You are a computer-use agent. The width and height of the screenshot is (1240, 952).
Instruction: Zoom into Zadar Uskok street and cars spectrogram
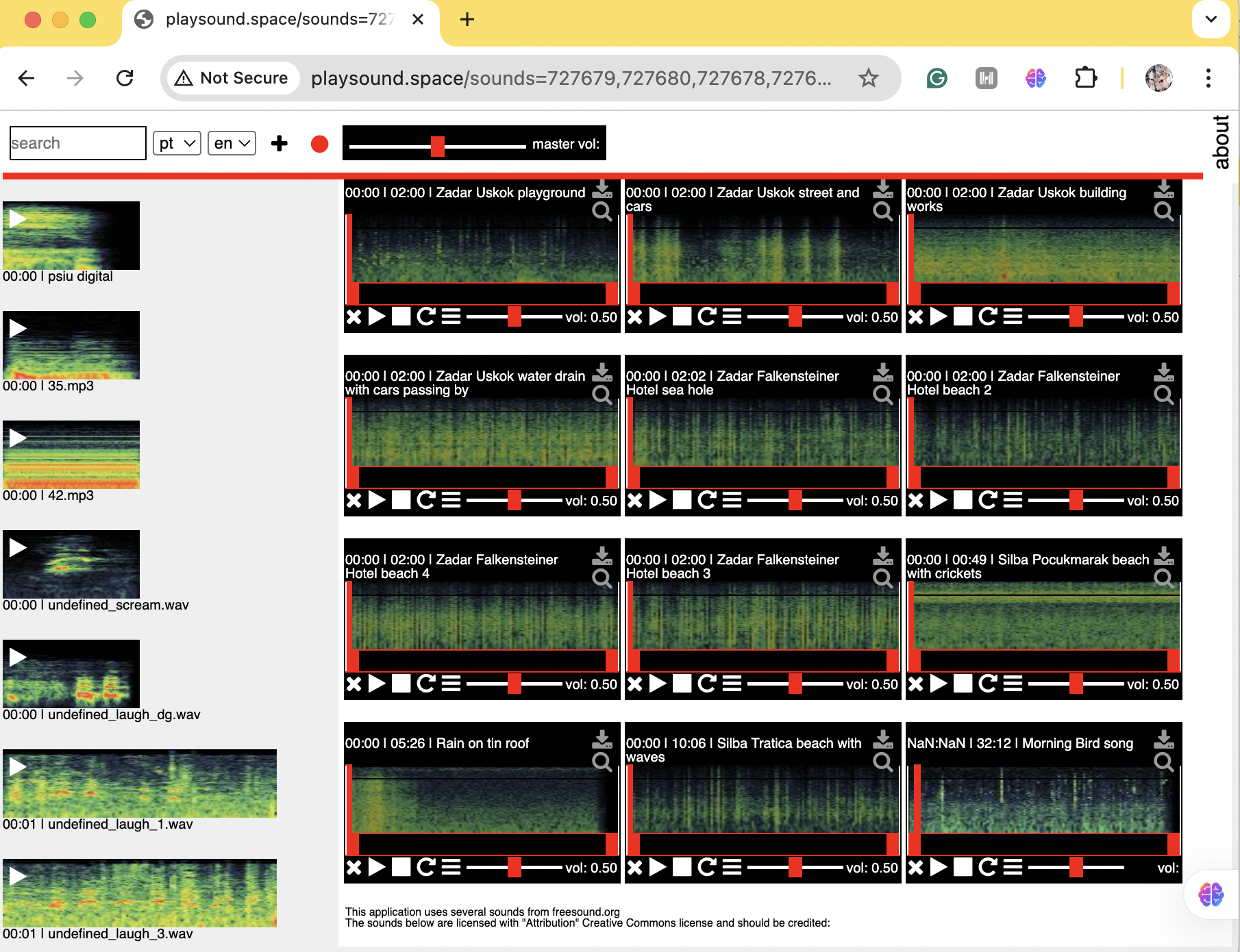(883, 212)
